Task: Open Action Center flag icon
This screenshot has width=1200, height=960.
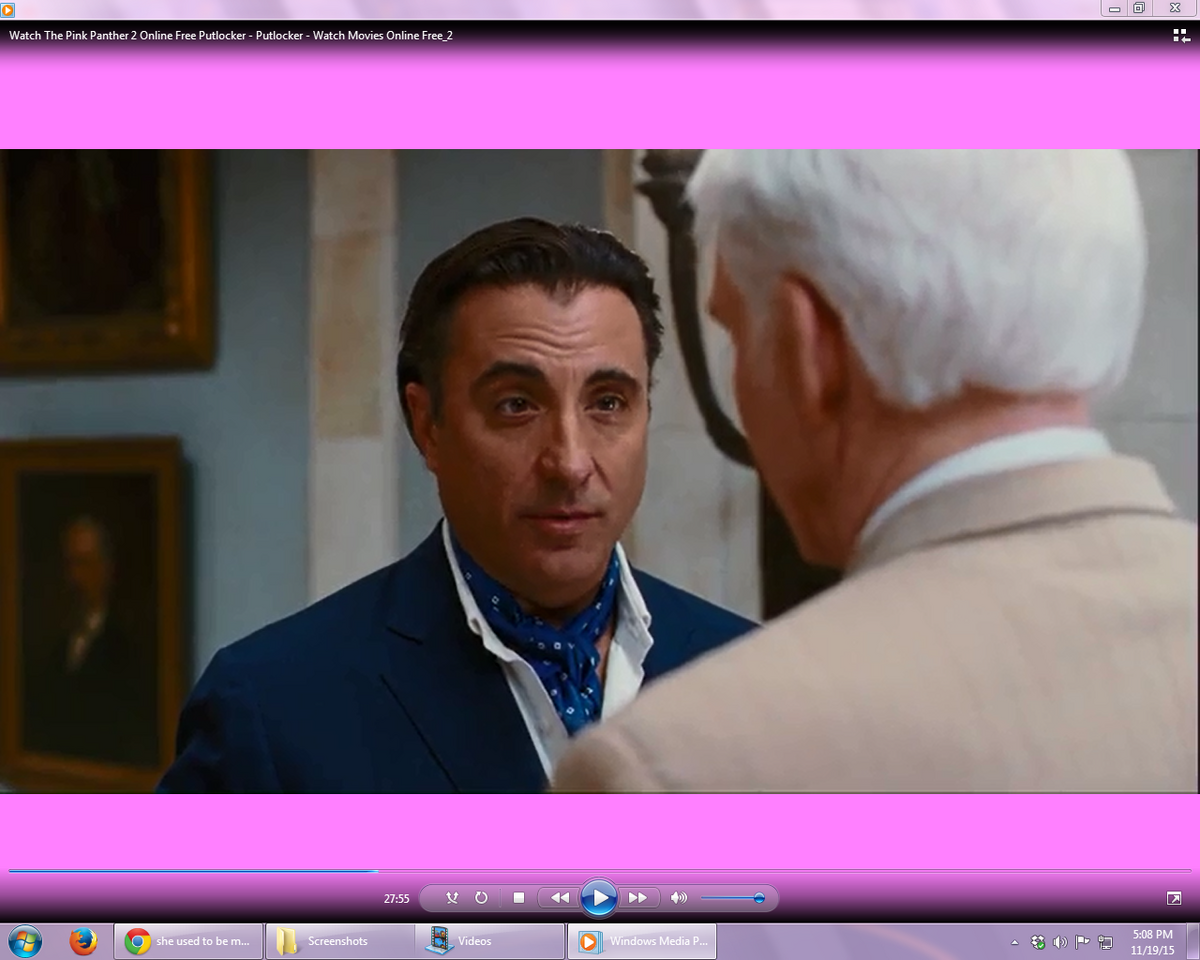Action: click(x=1082, y=942)
